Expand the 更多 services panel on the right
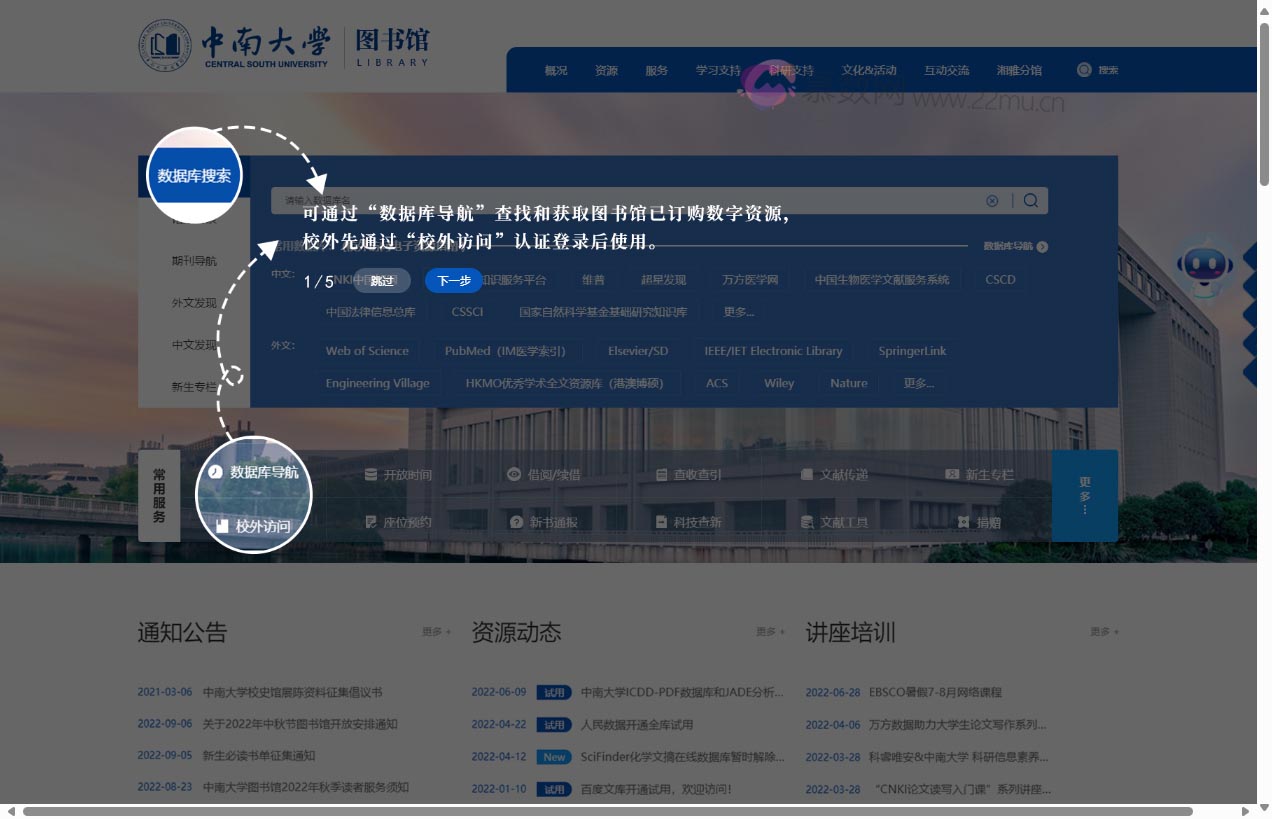The image size is (1272, 819). (1085, 495)
